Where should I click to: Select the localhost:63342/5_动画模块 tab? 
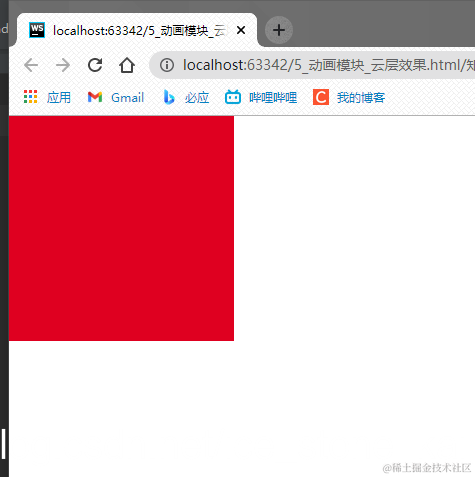pos(137,30)
